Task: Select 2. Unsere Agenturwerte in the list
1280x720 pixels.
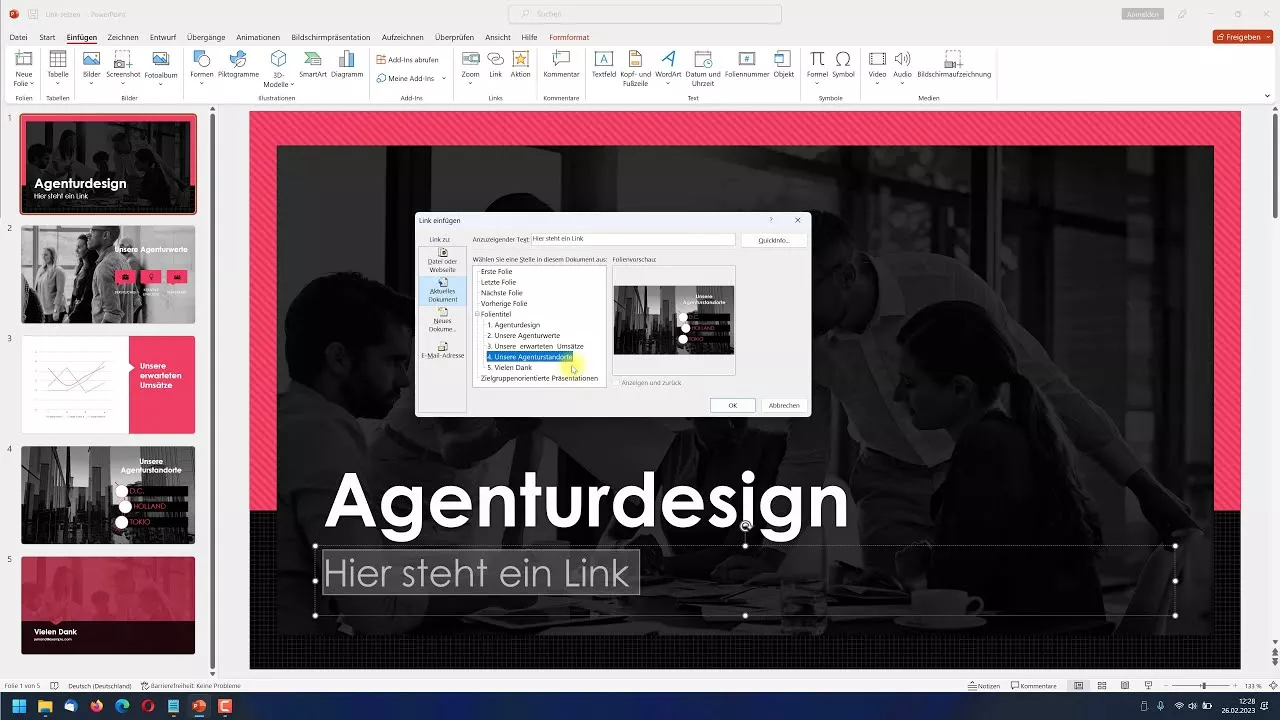Action: (x=523, y=335)
